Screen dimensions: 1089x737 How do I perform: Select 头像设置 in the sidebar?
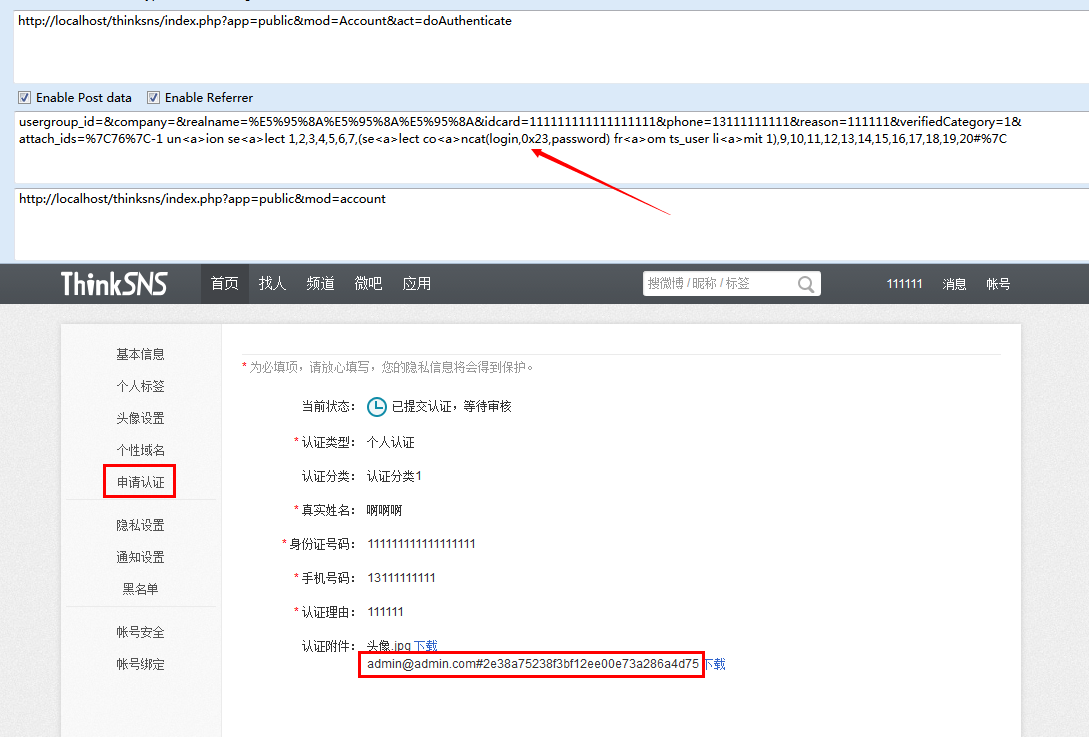(140, 418)
